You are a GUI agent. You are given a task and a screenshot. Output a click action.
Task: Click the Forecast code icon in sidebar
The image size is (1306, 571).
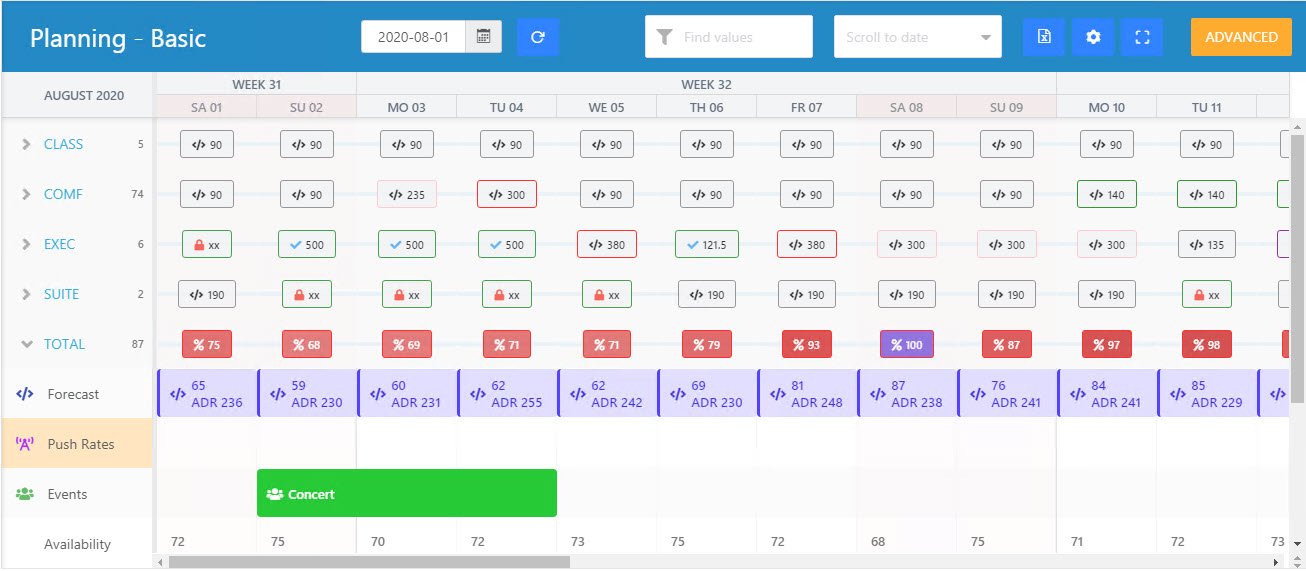pyautogui.click(x=25, y=394)
